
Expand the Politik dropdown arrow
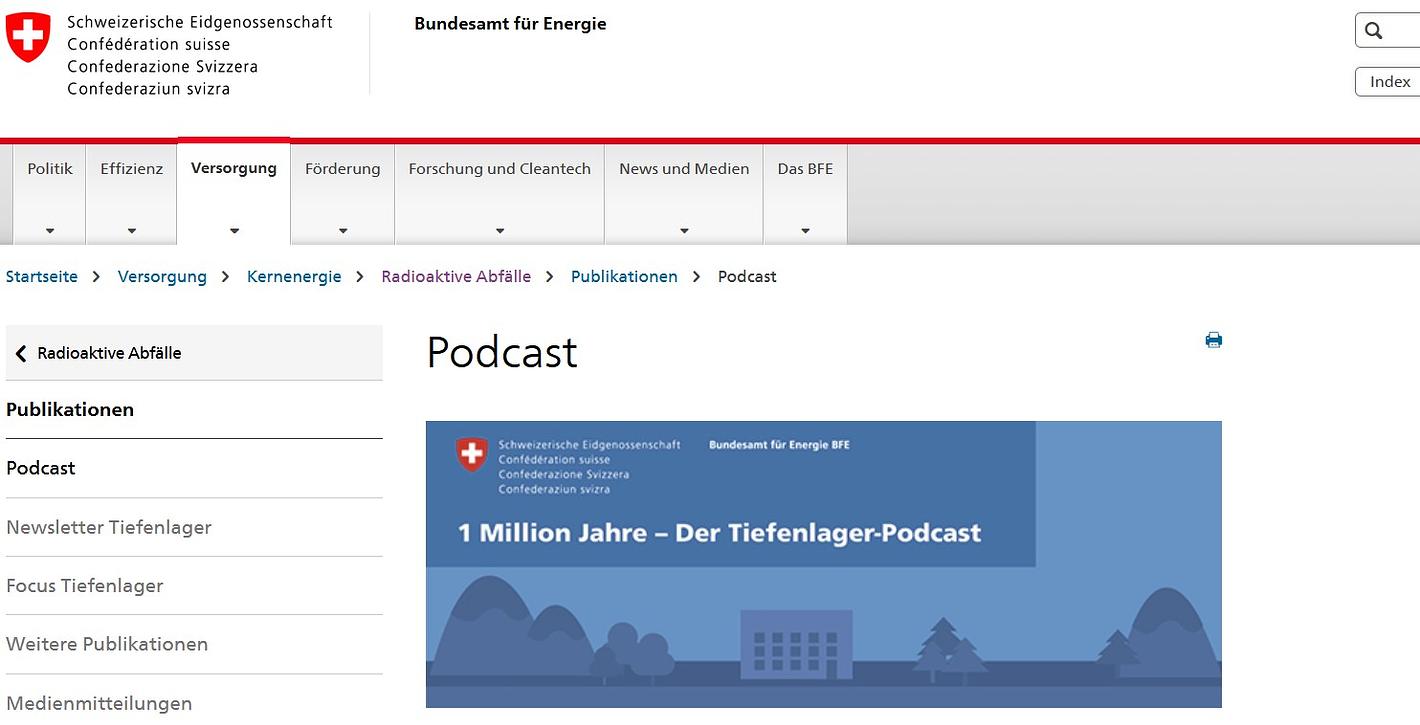(x=50, y=231)
